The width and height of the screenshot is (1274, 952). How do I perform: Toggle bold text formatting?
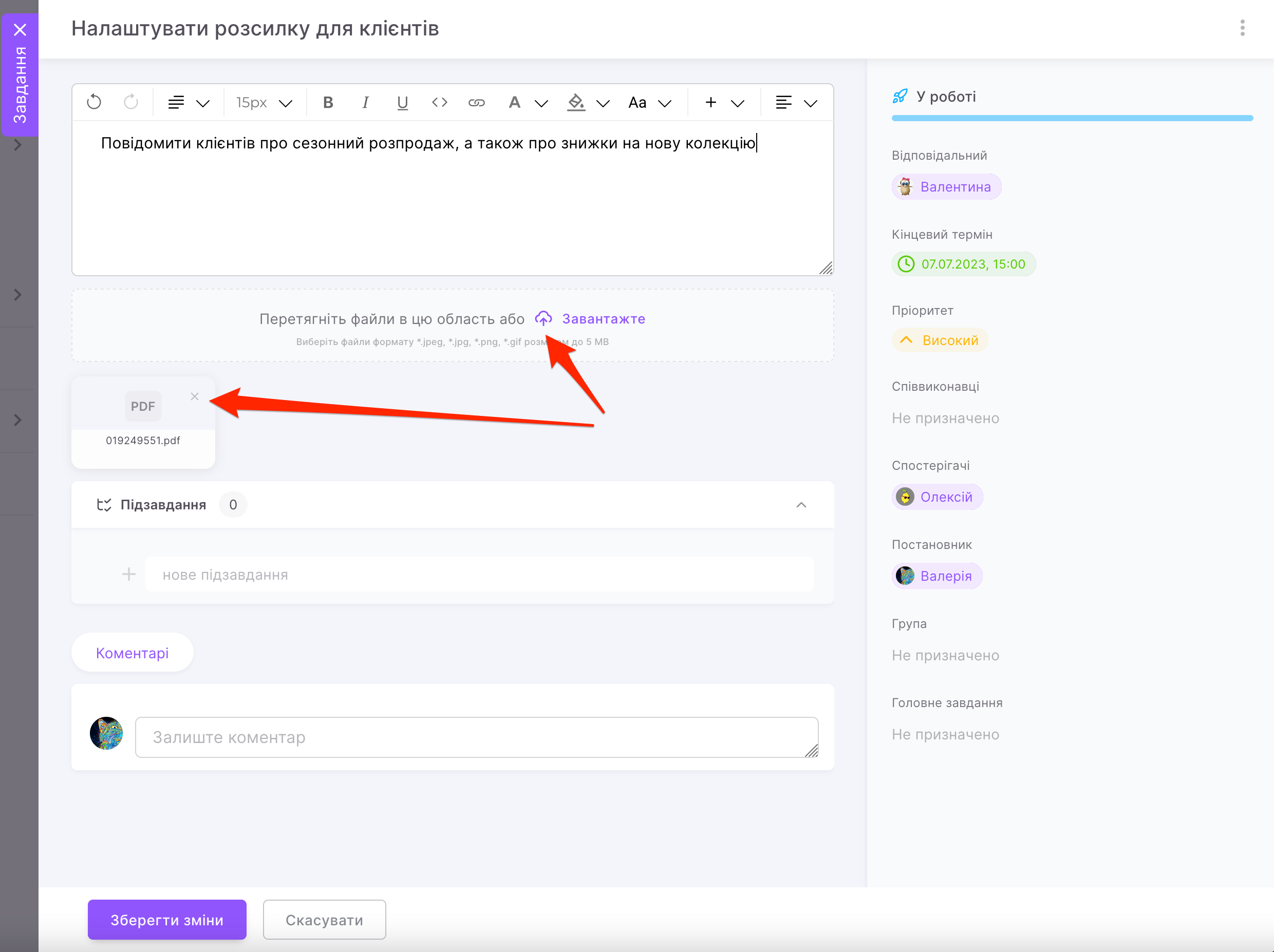328,103
